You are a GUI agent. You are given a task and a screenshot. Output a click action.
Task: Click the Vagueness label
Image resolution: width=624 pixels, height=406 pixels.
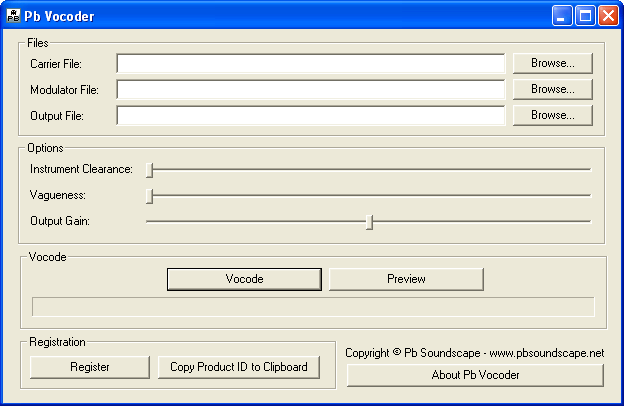coord(58,195)
